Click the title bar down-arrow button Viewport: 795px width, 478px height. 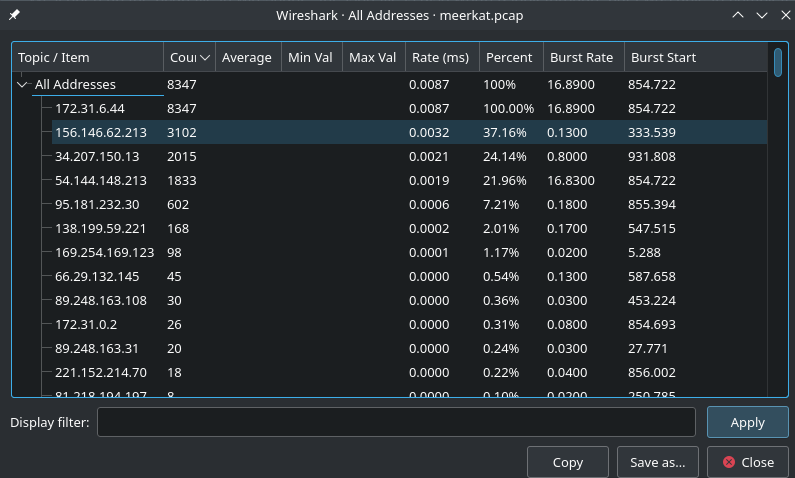(x=762, y=15)
